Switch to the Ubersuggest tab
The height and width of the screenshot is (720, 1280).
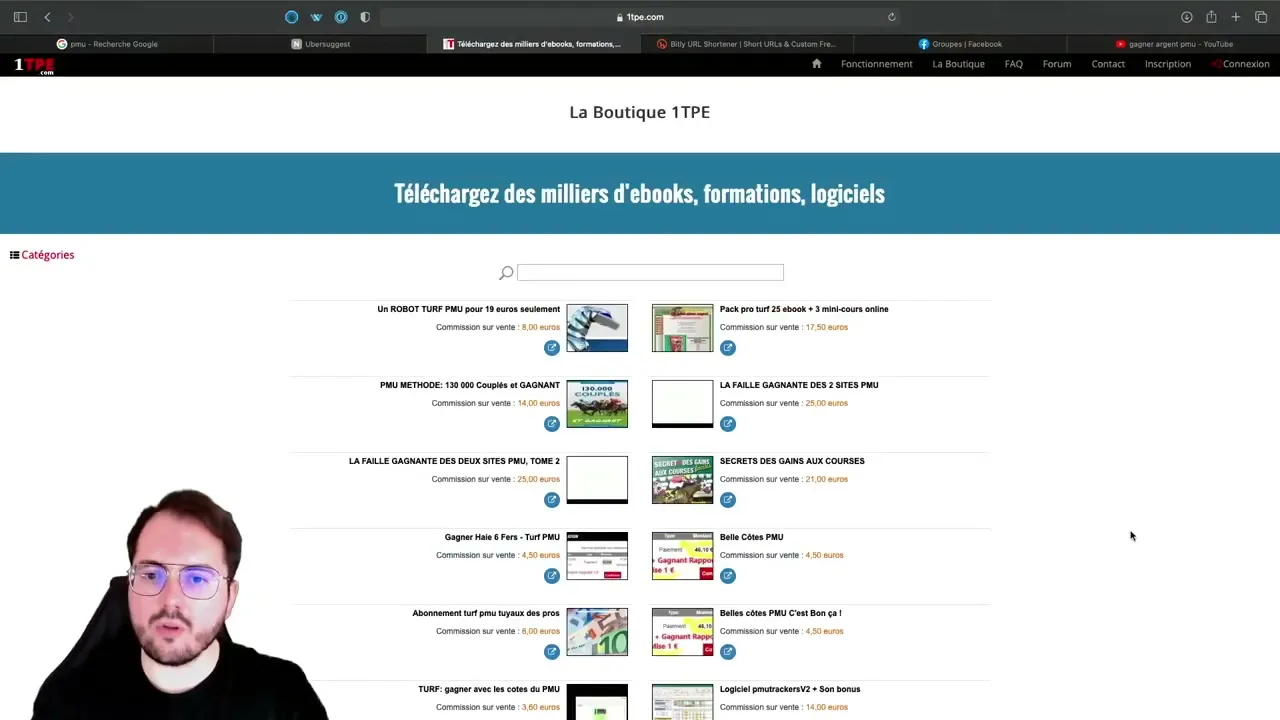[321, 44]
